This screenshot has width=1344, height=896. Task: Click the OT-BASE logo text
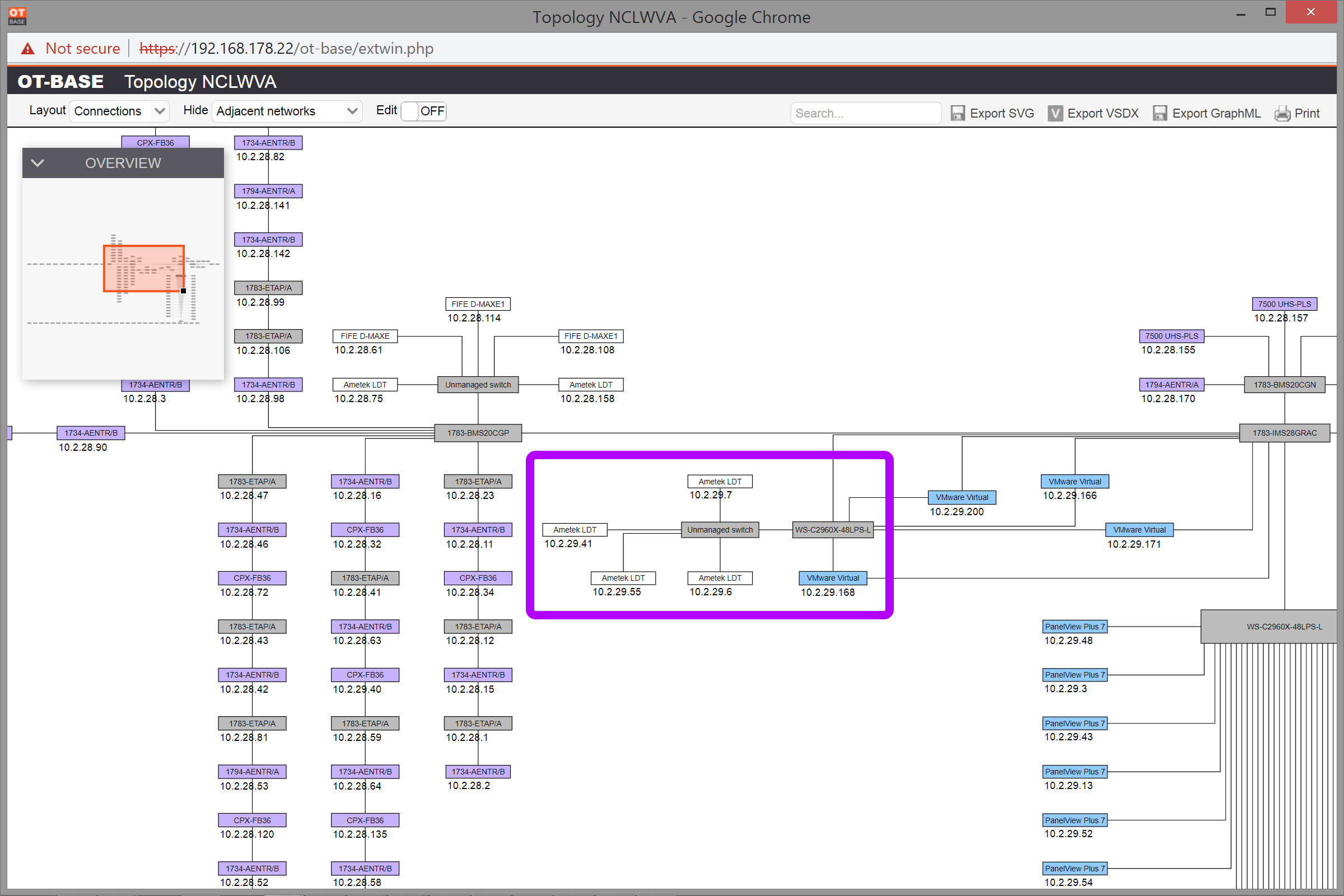pyautogui.click(x=60, y=81)
